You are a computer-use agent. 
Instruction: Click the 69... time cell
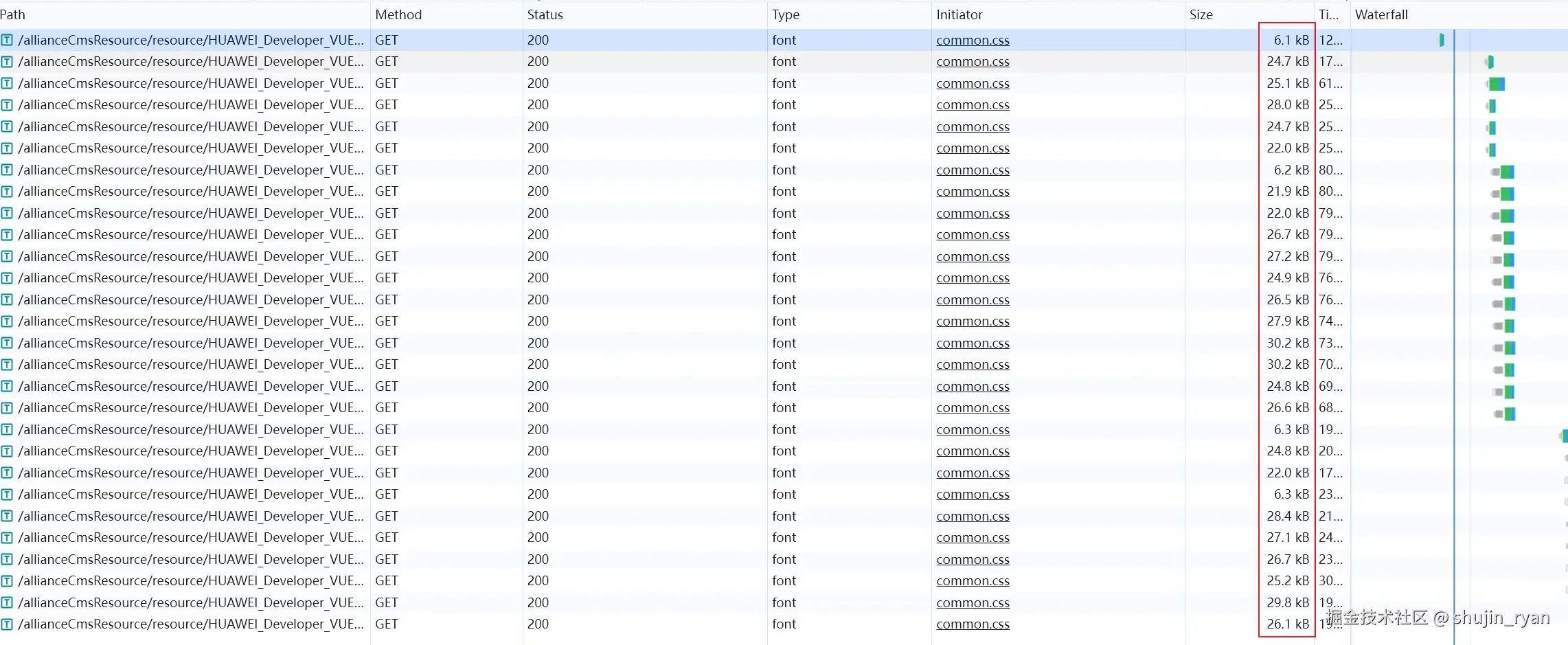(1330, 386)
